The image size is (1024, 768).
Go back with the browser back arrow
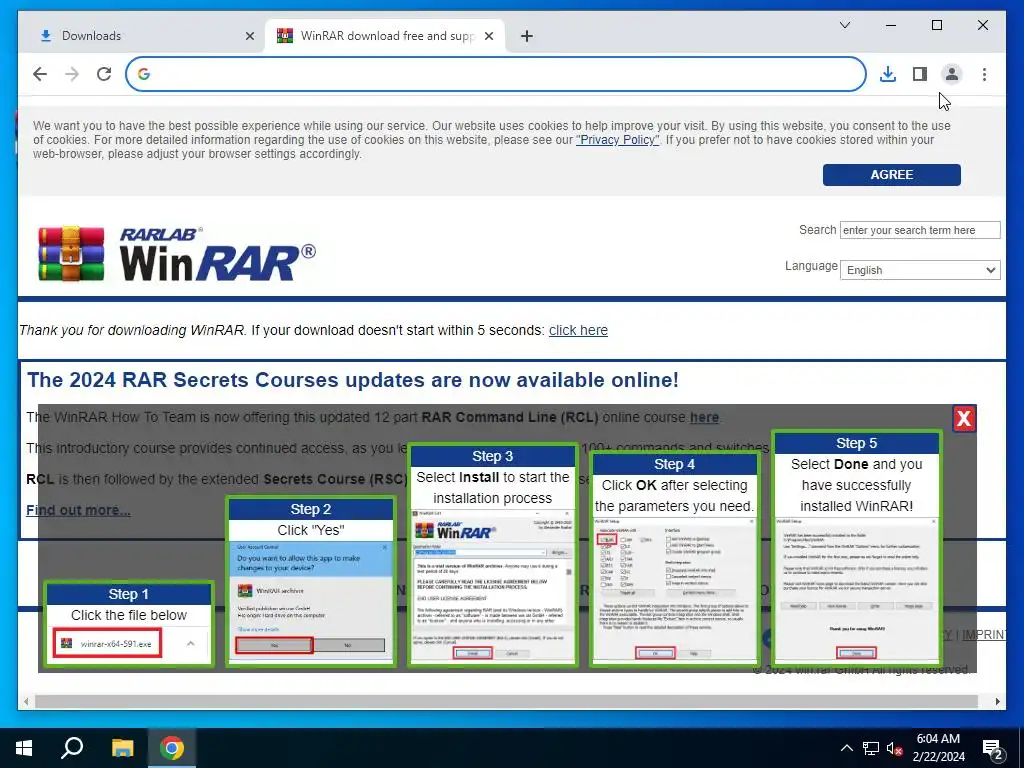pyautogui.click(x=40, y=74)
